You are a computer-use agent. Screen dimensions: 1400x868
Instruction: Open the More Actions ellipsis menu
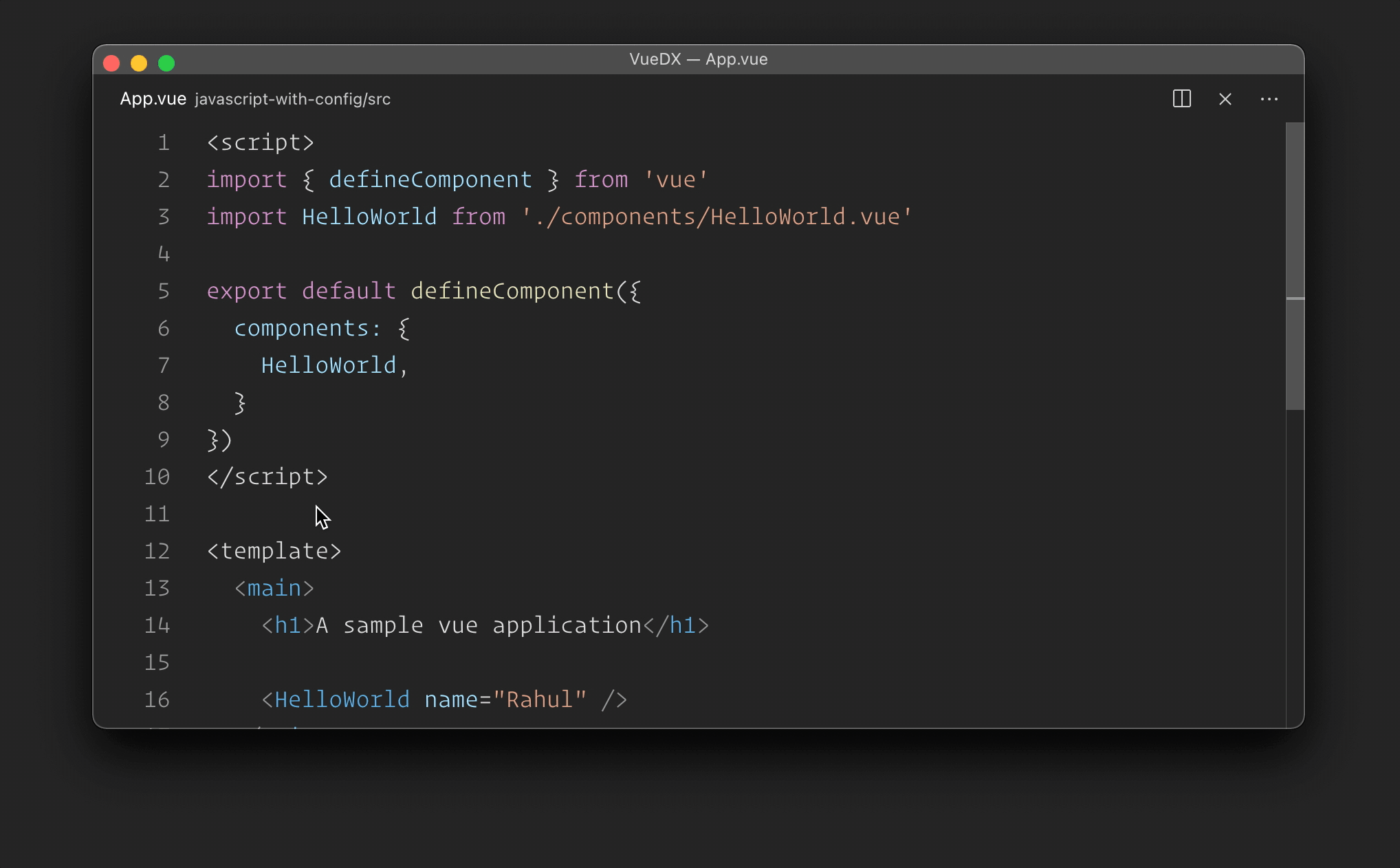click(1269, 99)
